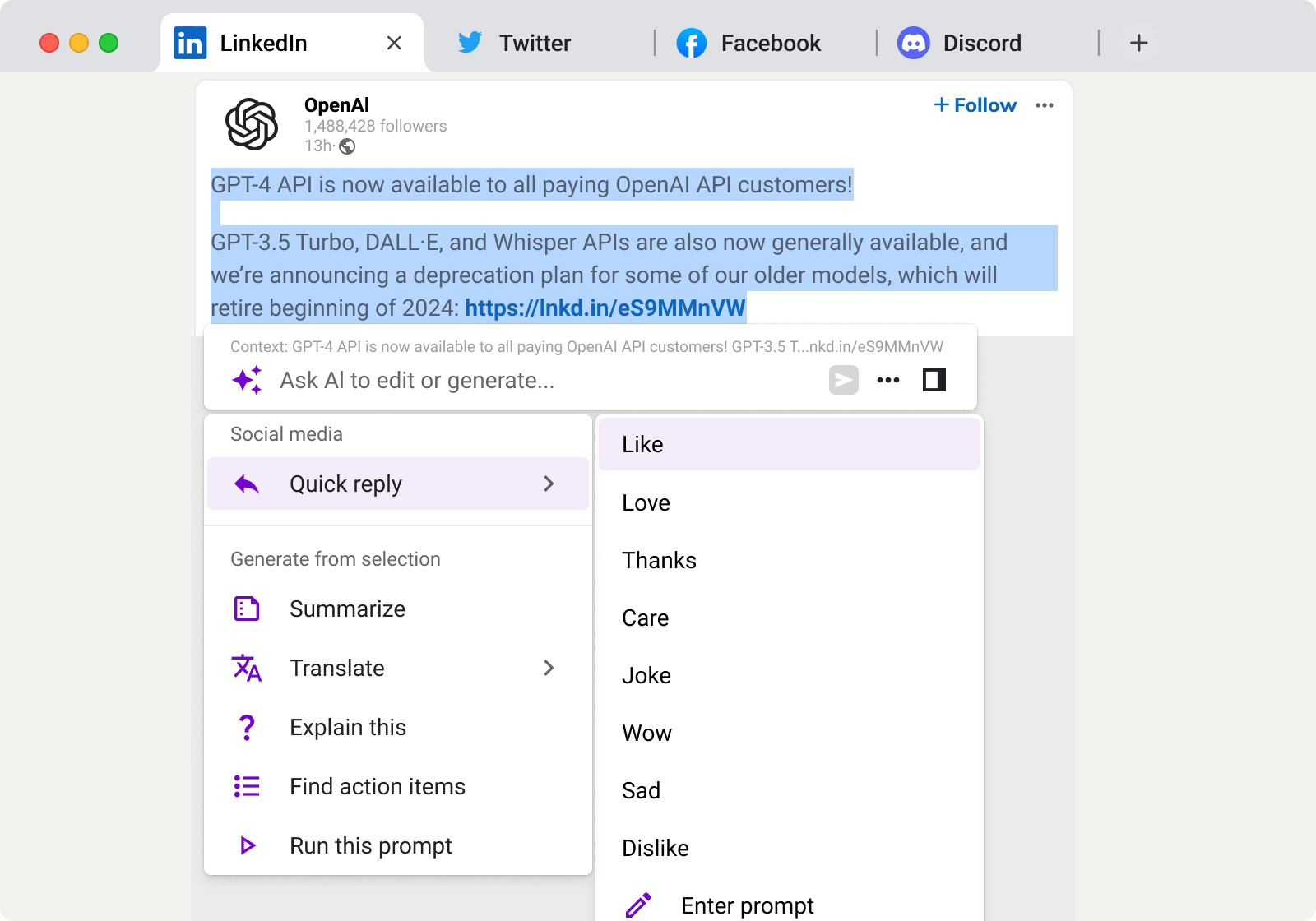Select Explain this from the menu

tap(398, 728)
